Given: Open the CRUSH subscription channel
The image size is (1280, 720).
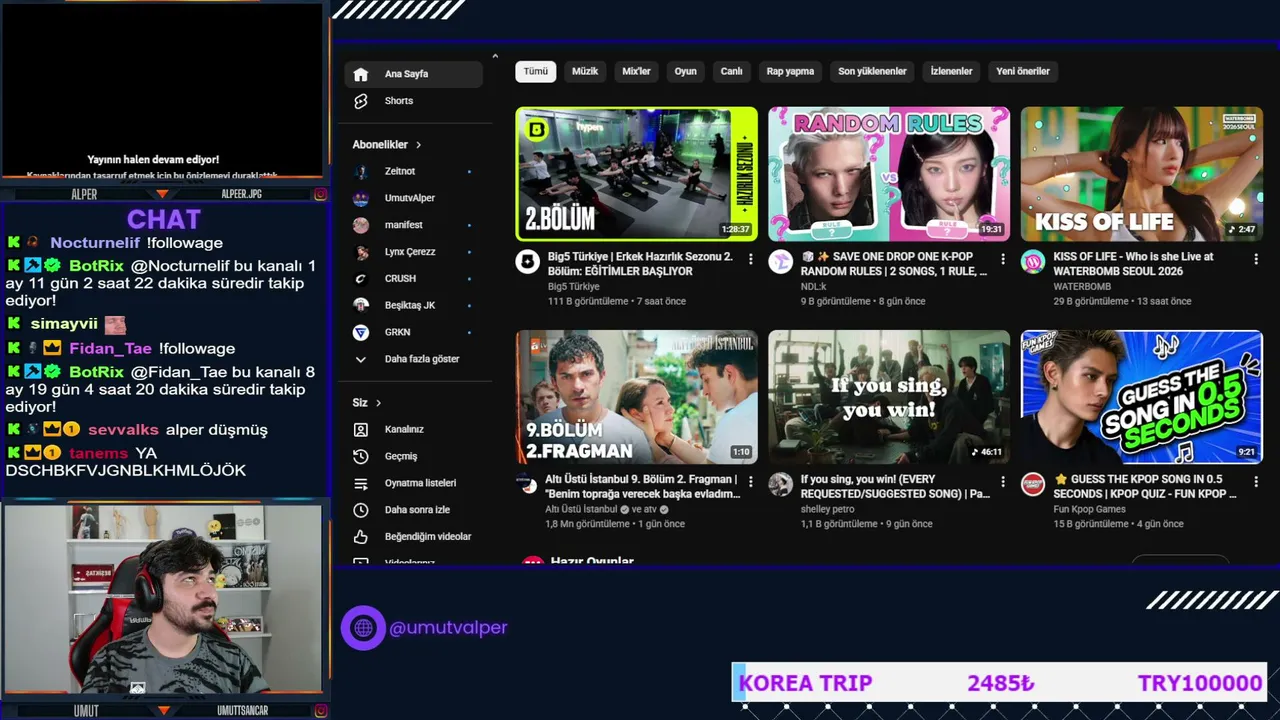Looking at the screenshot, I should pos(414,278).
